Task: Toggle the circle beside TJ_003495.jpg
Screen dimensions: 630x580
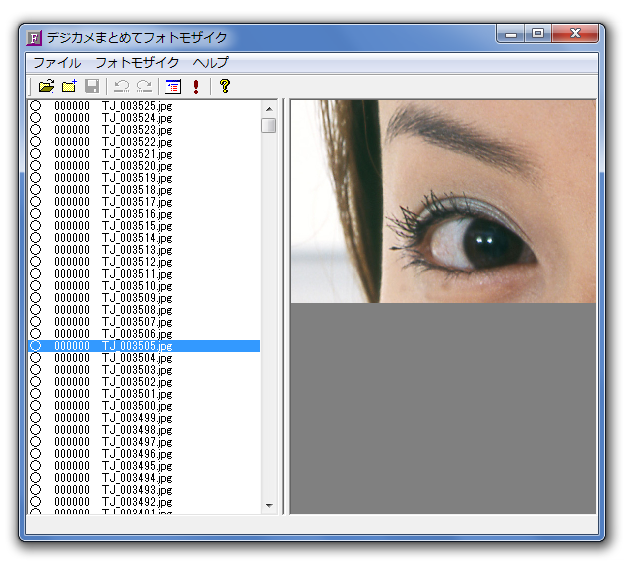Action: (36, 466)
